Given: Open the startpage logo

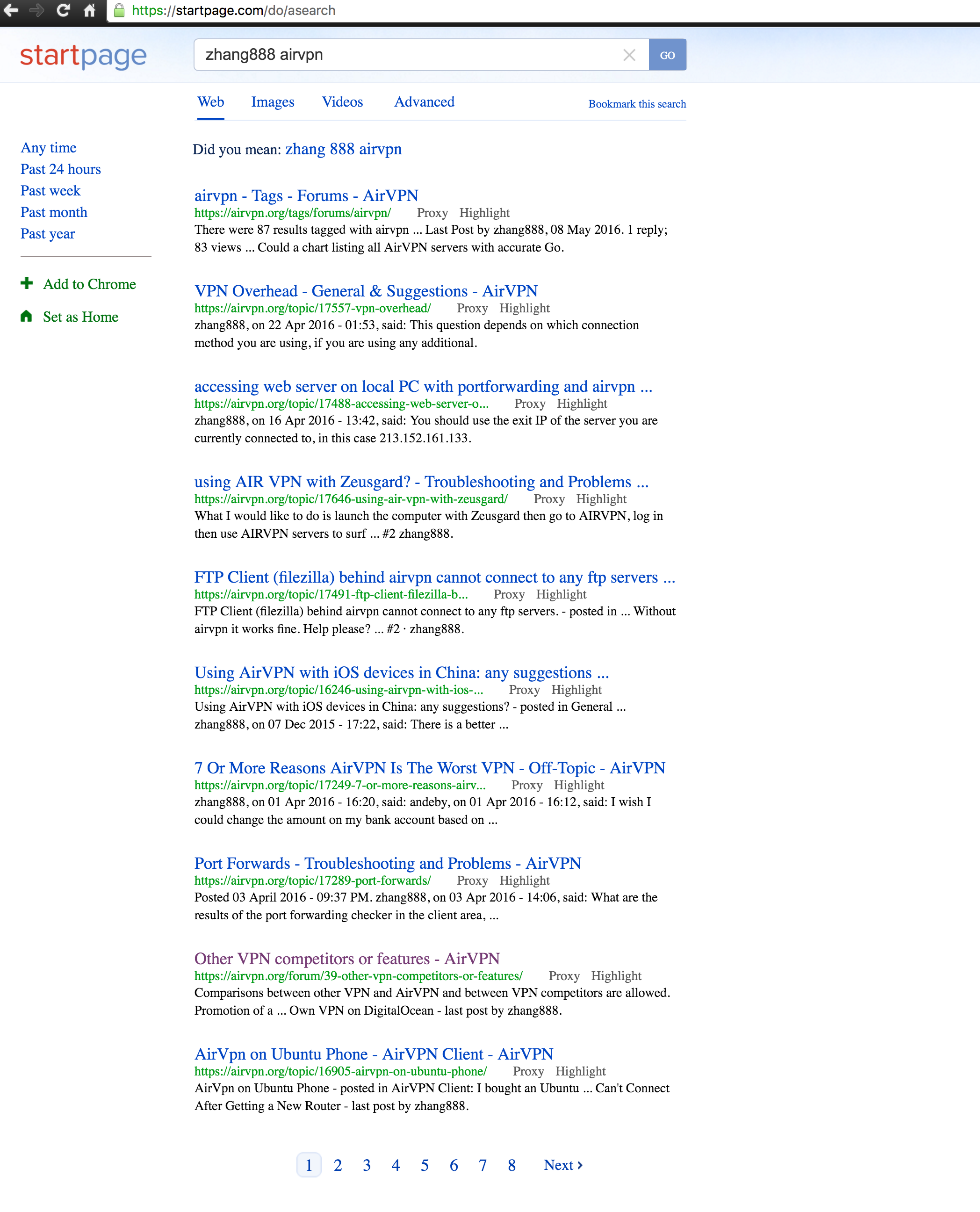Looking at the screenshot, I should pos(84,56).
